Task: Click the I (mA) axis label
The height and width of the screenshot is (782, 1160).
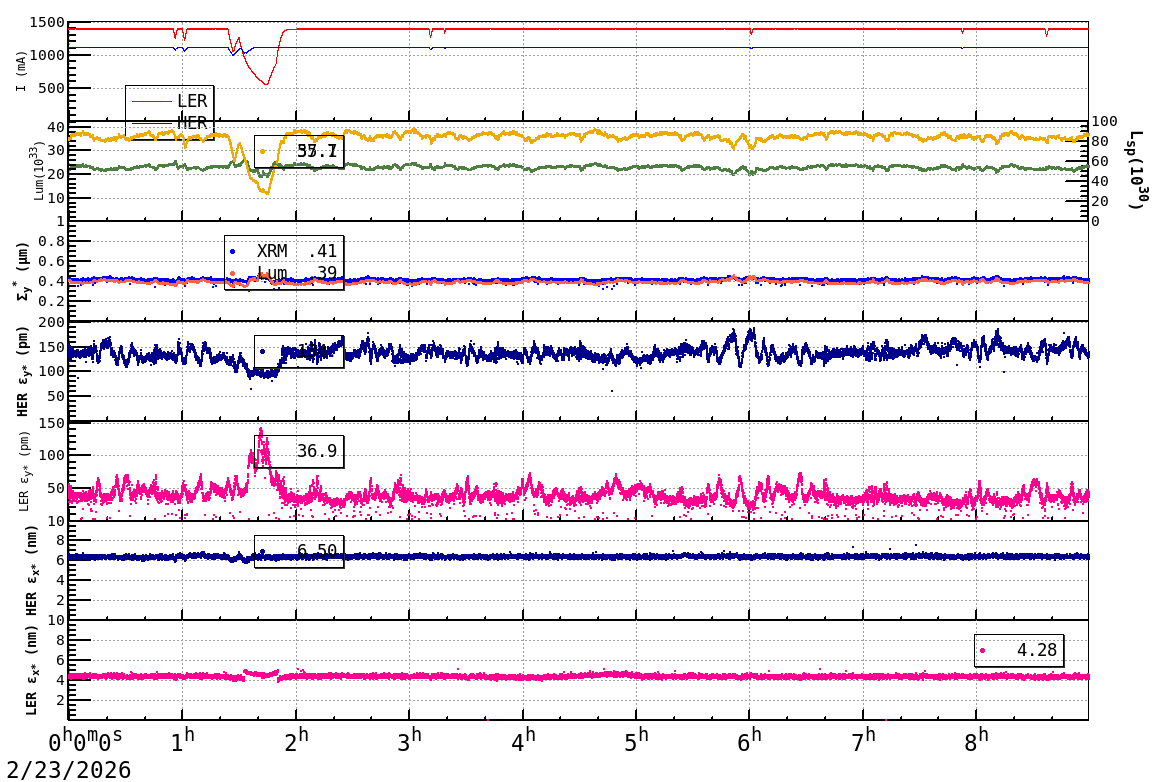Action: click(21, 71)
